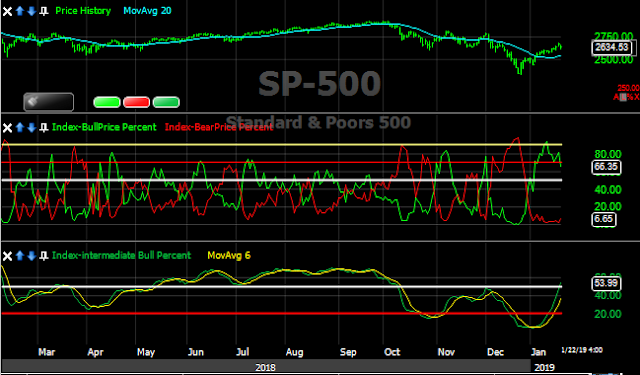Screen dimensions: 640x375
Task: Select the Index-BearPrice Percent label
Action: click(x=219, y=127)
